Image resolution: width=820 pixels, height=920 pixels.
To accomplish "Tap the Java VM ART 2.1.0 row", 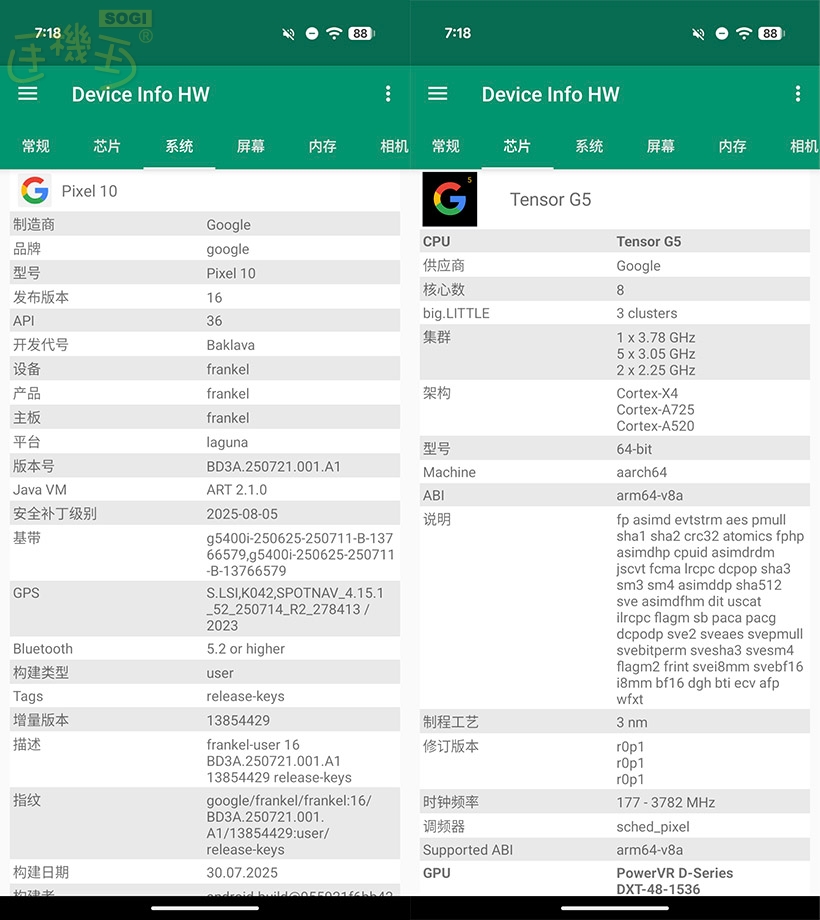I will point(205,490).
